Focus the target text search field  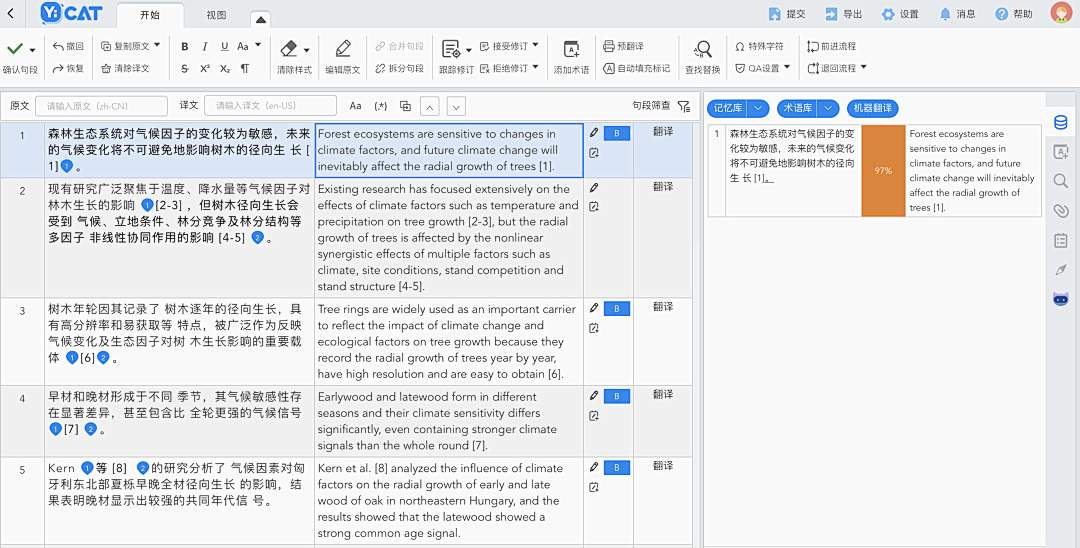tap(271, 106)
